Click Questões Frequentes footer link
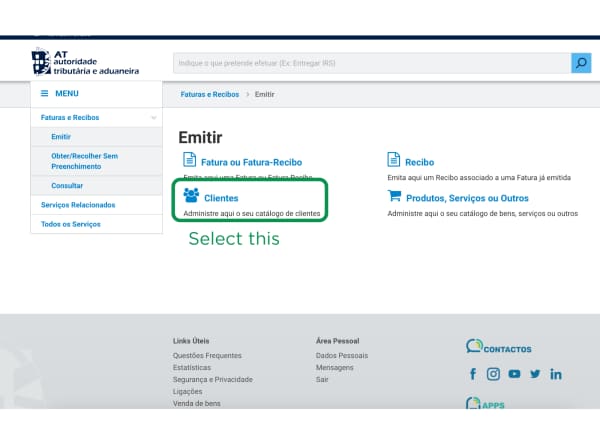 click(x=207, y=356)
